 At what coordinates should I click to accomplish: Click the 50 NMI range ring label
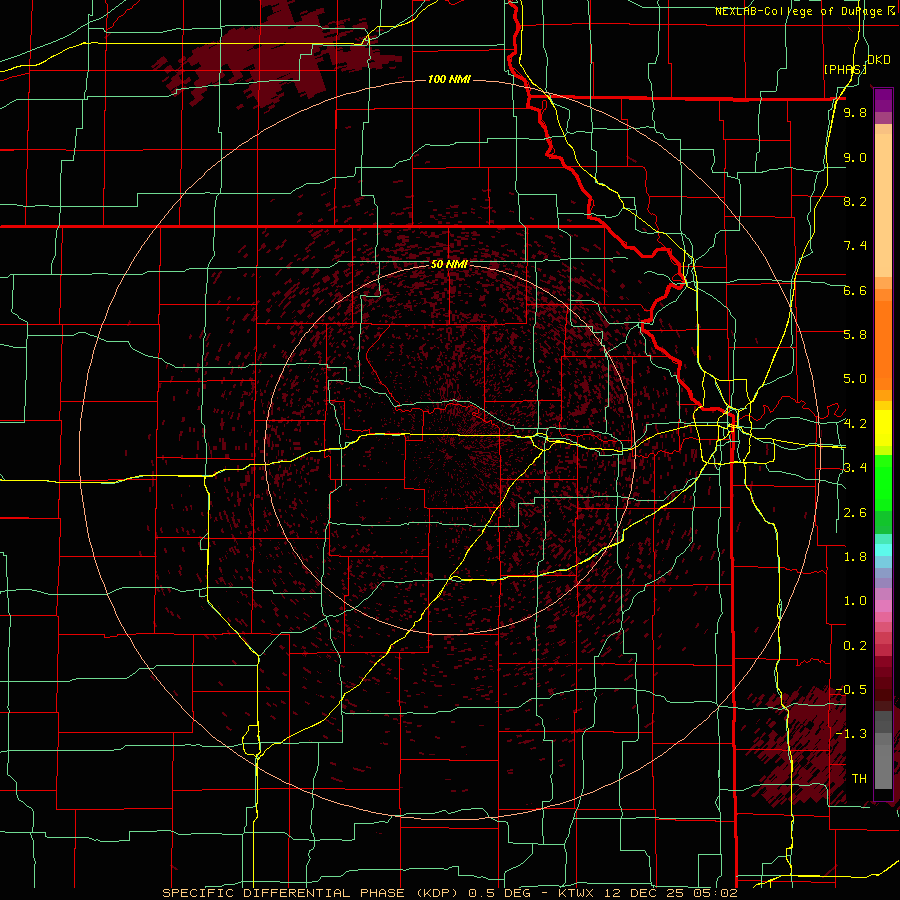click(x=449, y=265)
